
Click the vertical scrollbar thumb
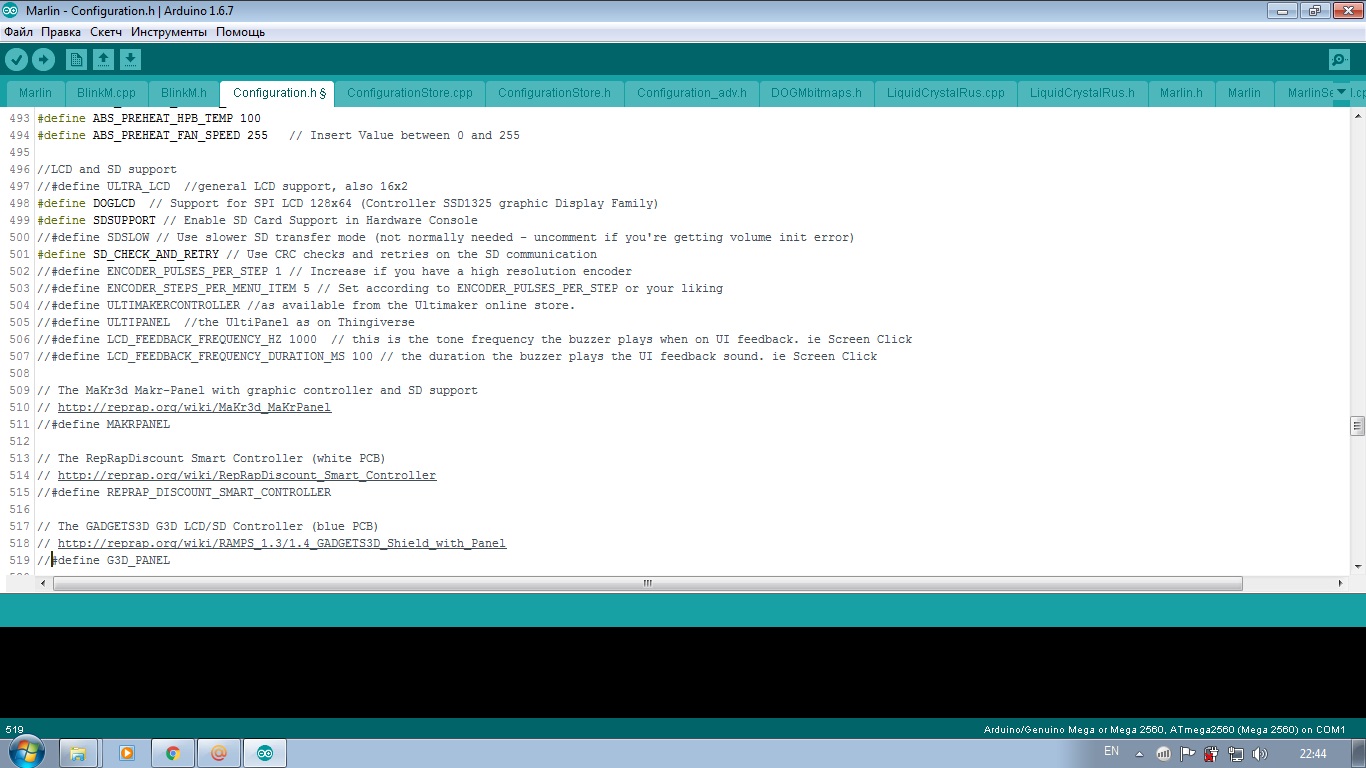coord(1357,426)
